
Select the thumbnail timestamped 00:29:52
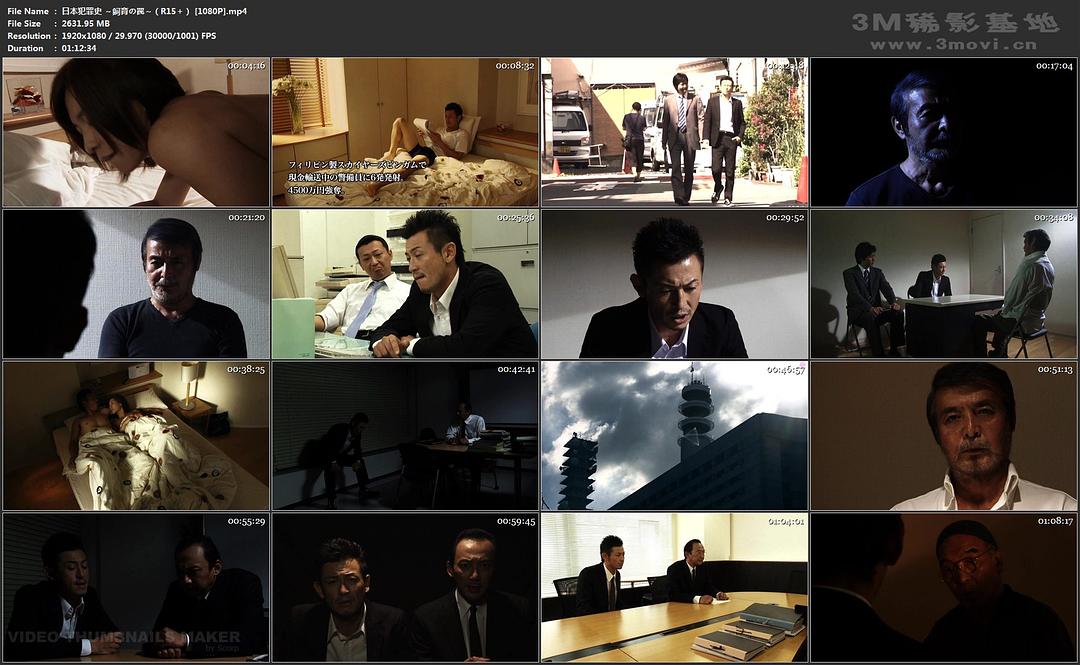(x=674, y=284)
